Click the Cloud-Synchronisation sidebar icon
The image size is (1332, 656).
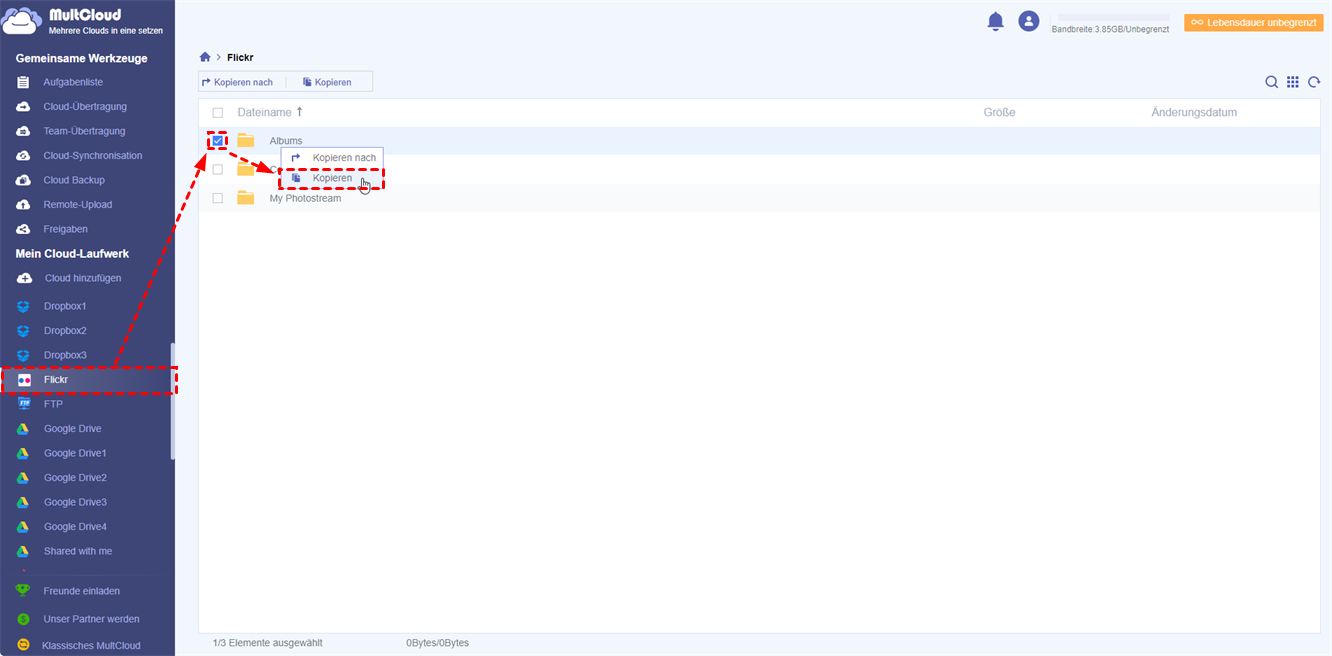[23, 156]
